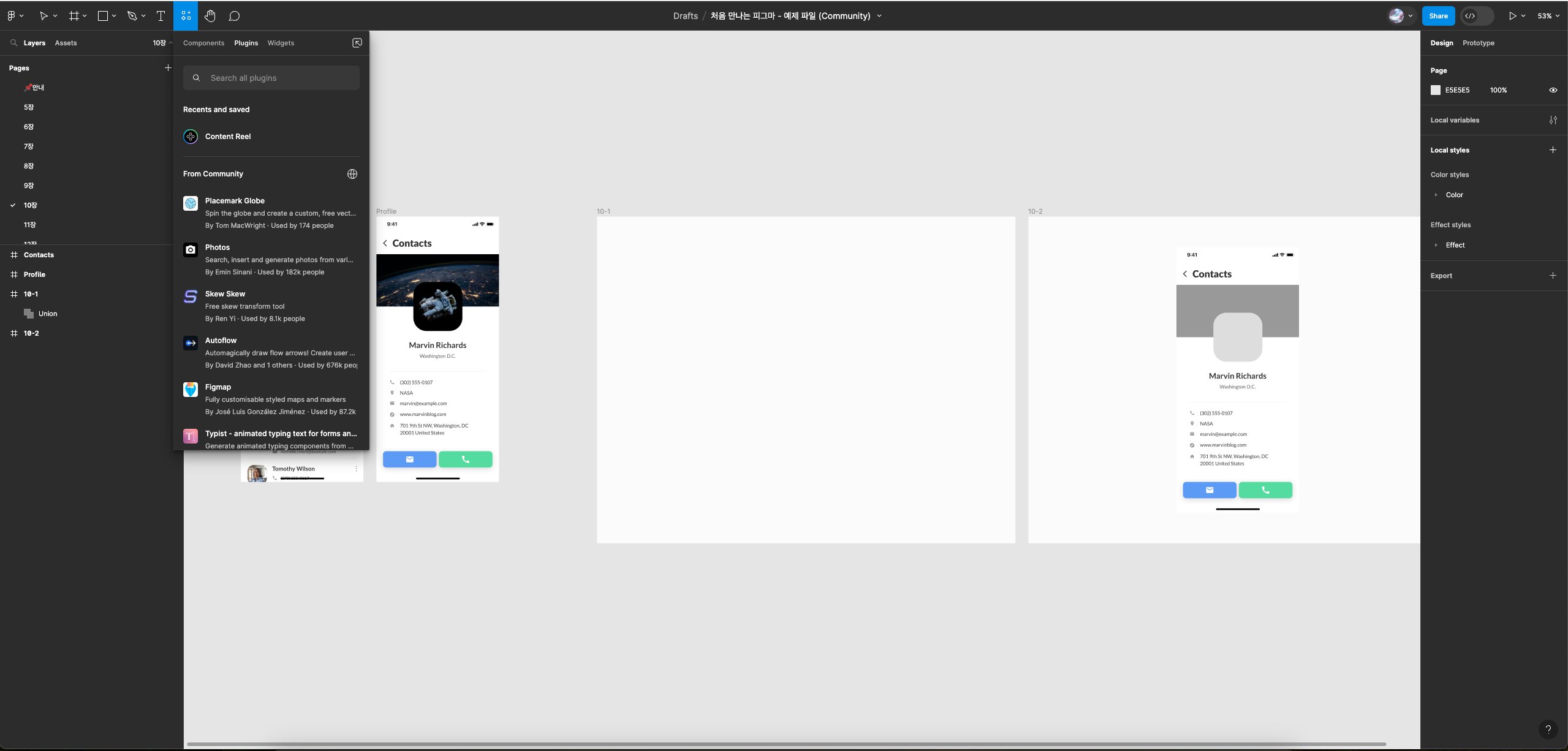Select the Comment tool
The height and width of the screenshot is (751, 1568).
point(234,16)
